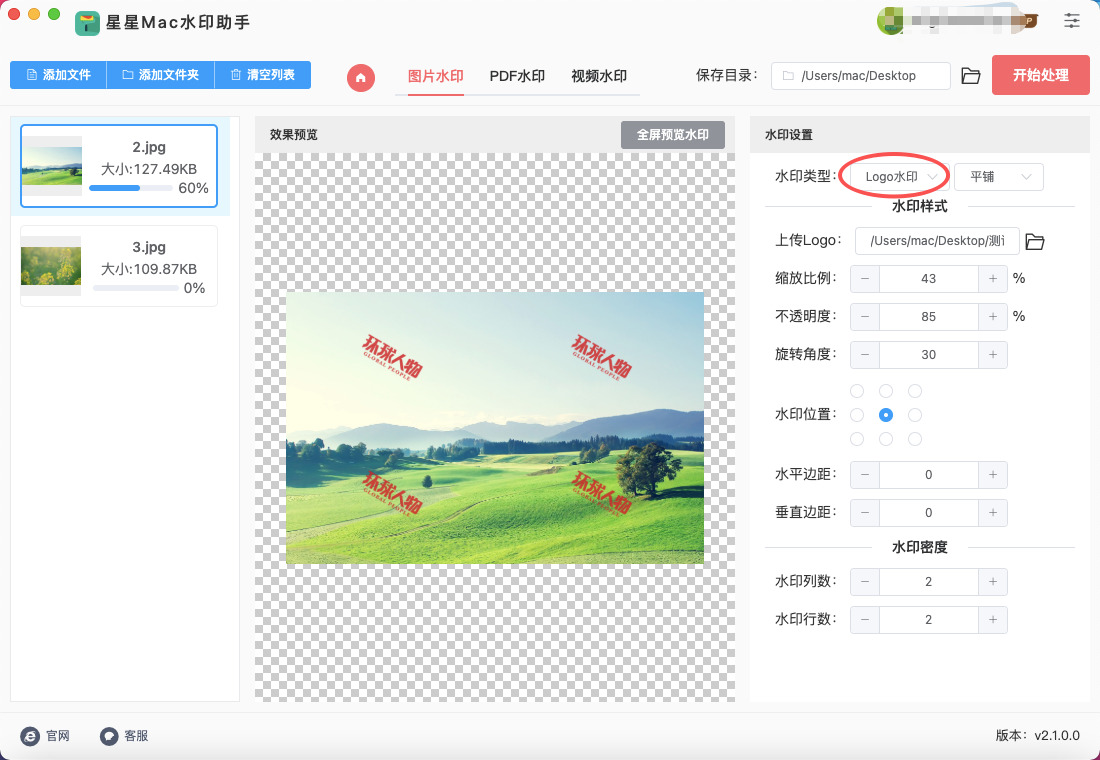Select the 3.jpg thumbnail in file list
The width and height of the screenshot is (1100, 760).
click(x=51, y=265)
